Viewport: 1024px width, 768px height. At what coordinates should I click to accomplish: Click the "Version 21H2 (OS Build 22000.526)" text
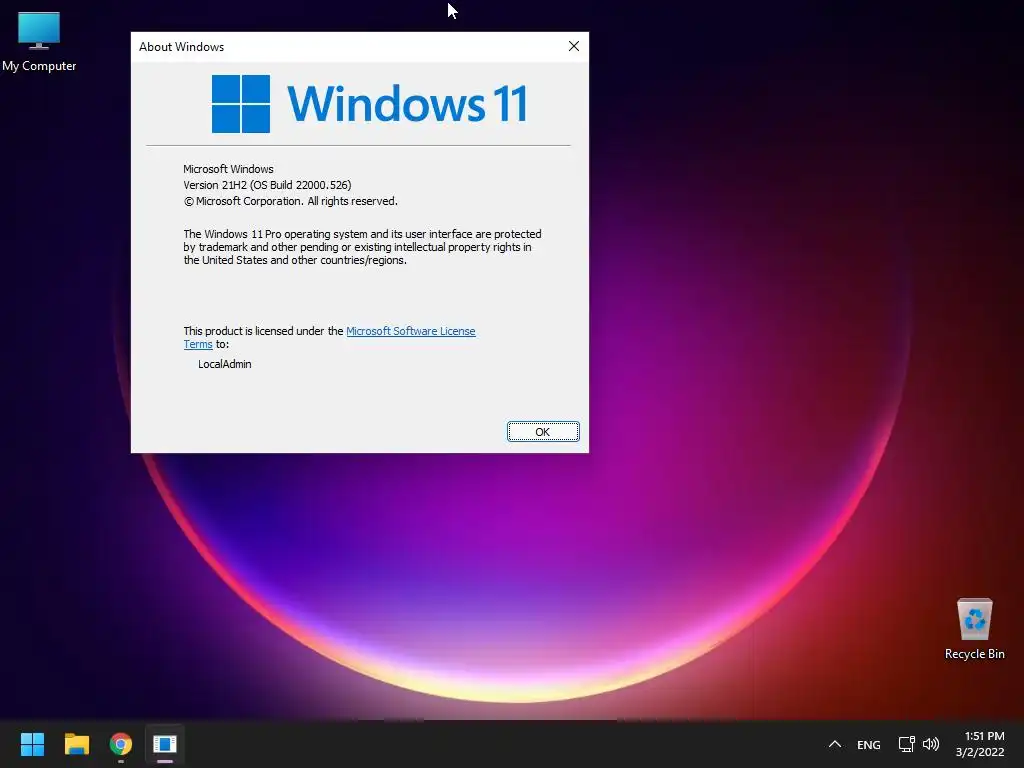point(267,185)
